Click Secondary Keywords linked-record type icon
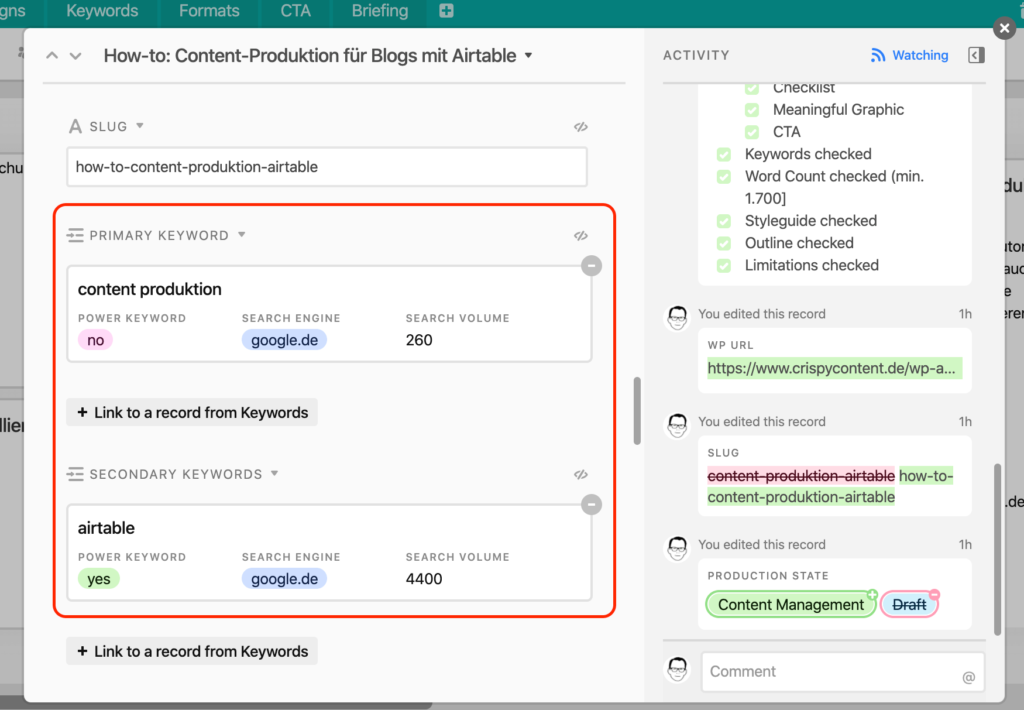Viewport: 1024px width, 710px height. click(75, 474)
